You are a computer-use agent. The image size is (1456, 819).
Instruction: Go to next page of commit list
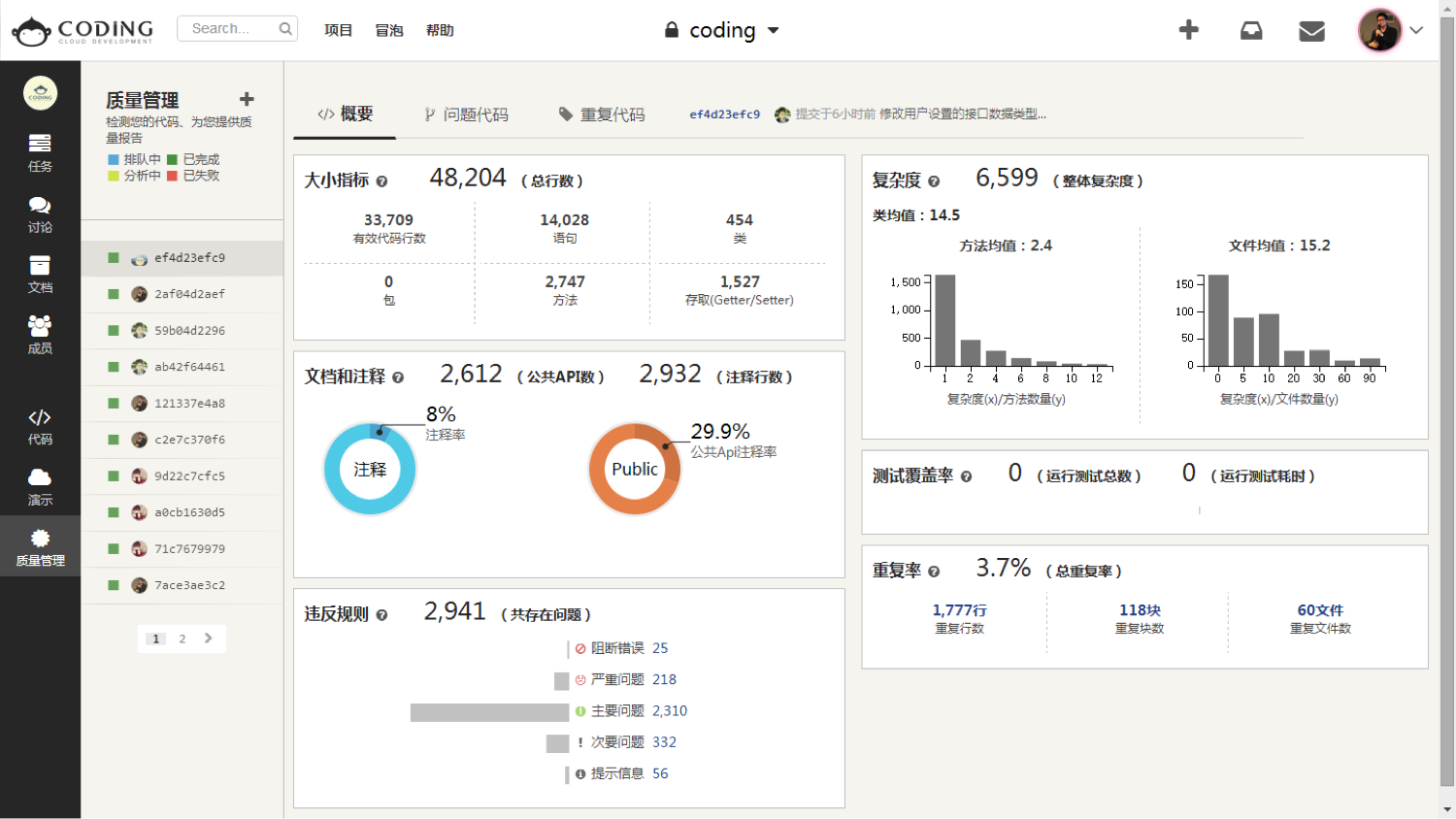coord(208,639)
